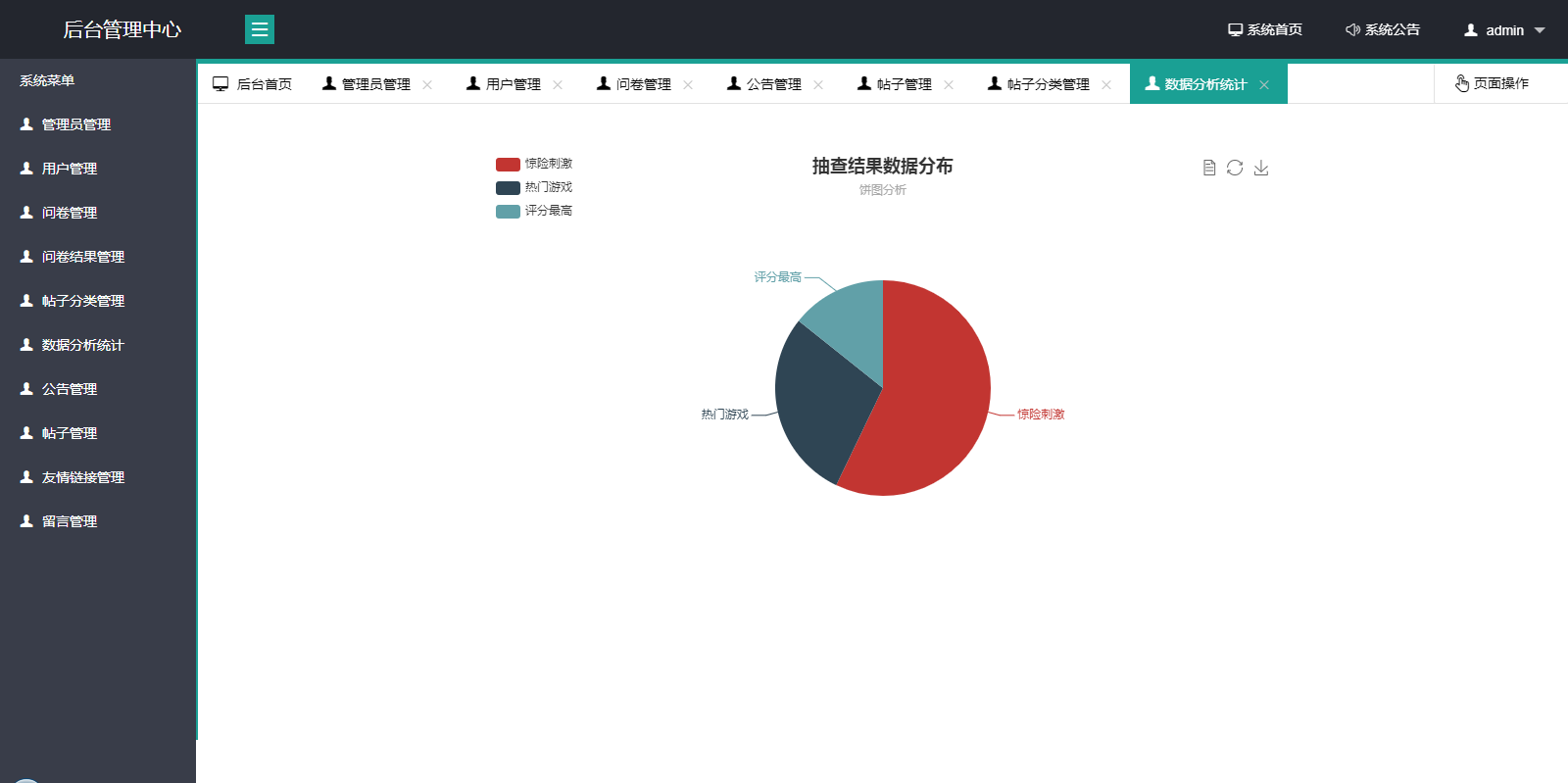Save chart as image download icon
Viewport: 1568px width, 783px height.
point(1261,168)
